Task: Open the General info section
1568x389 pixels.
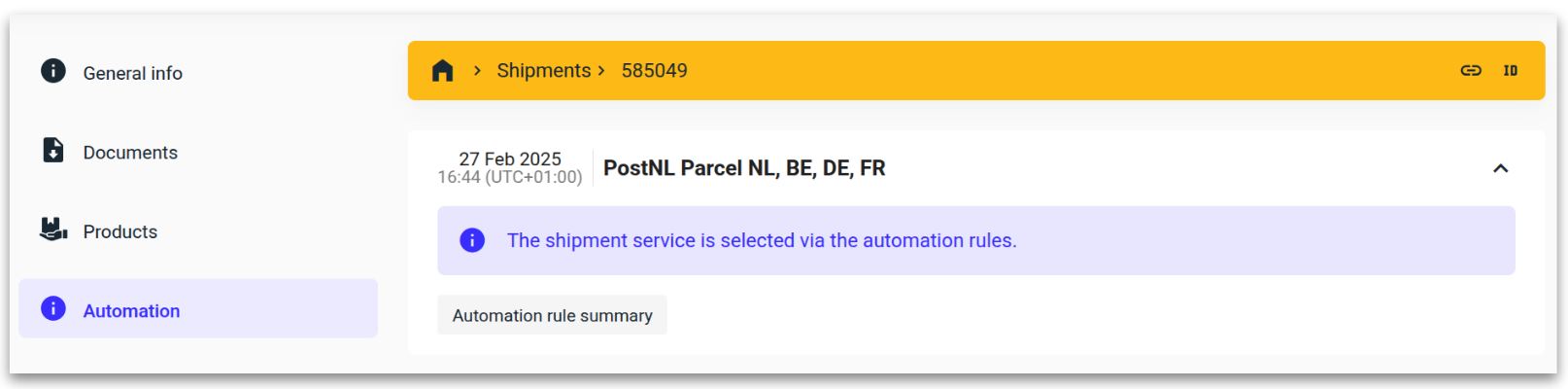Action: coord(132,73)
